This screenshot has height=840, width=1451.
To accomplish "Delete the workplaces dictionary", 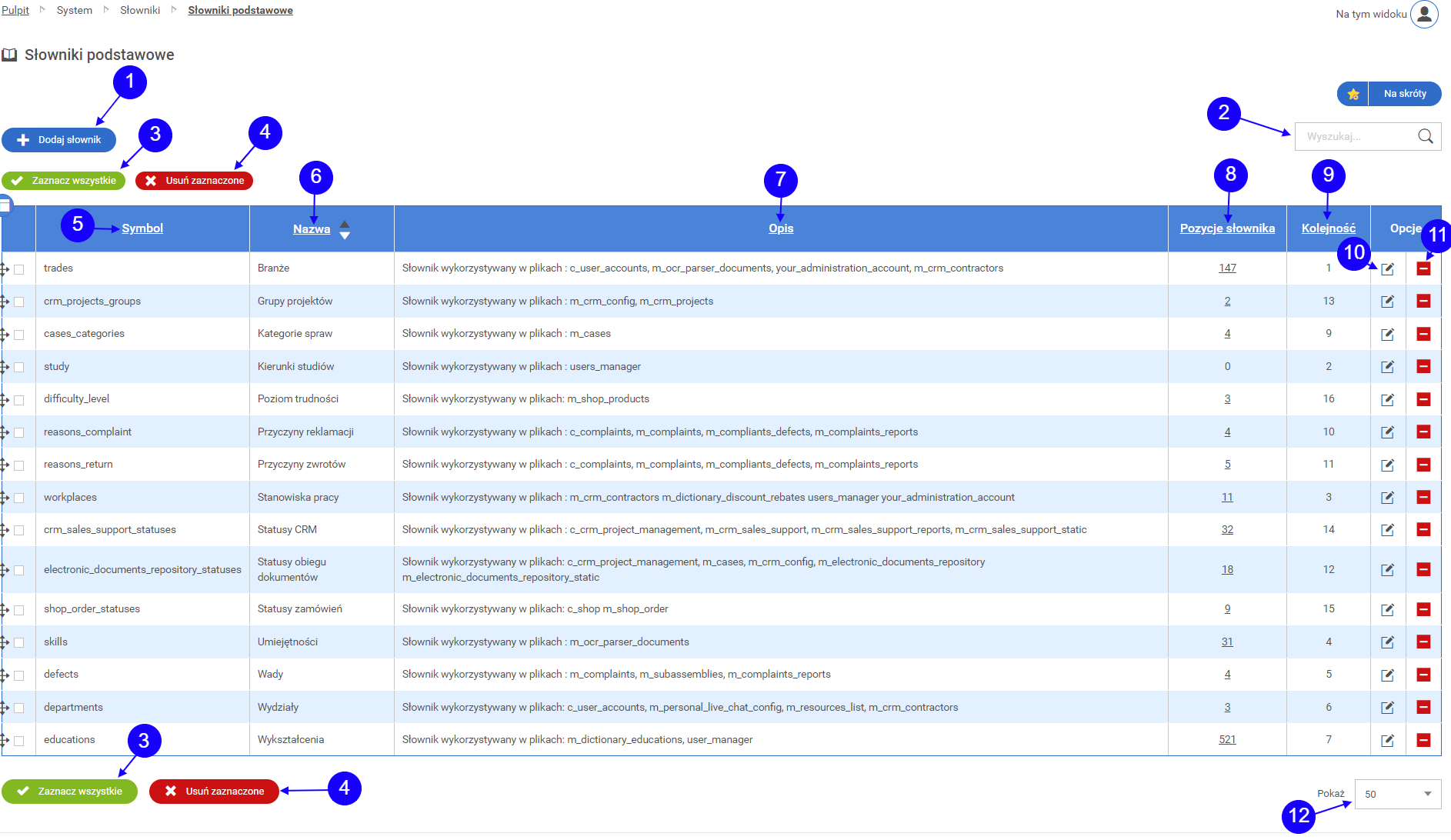I will click(x=1423, y=498).
